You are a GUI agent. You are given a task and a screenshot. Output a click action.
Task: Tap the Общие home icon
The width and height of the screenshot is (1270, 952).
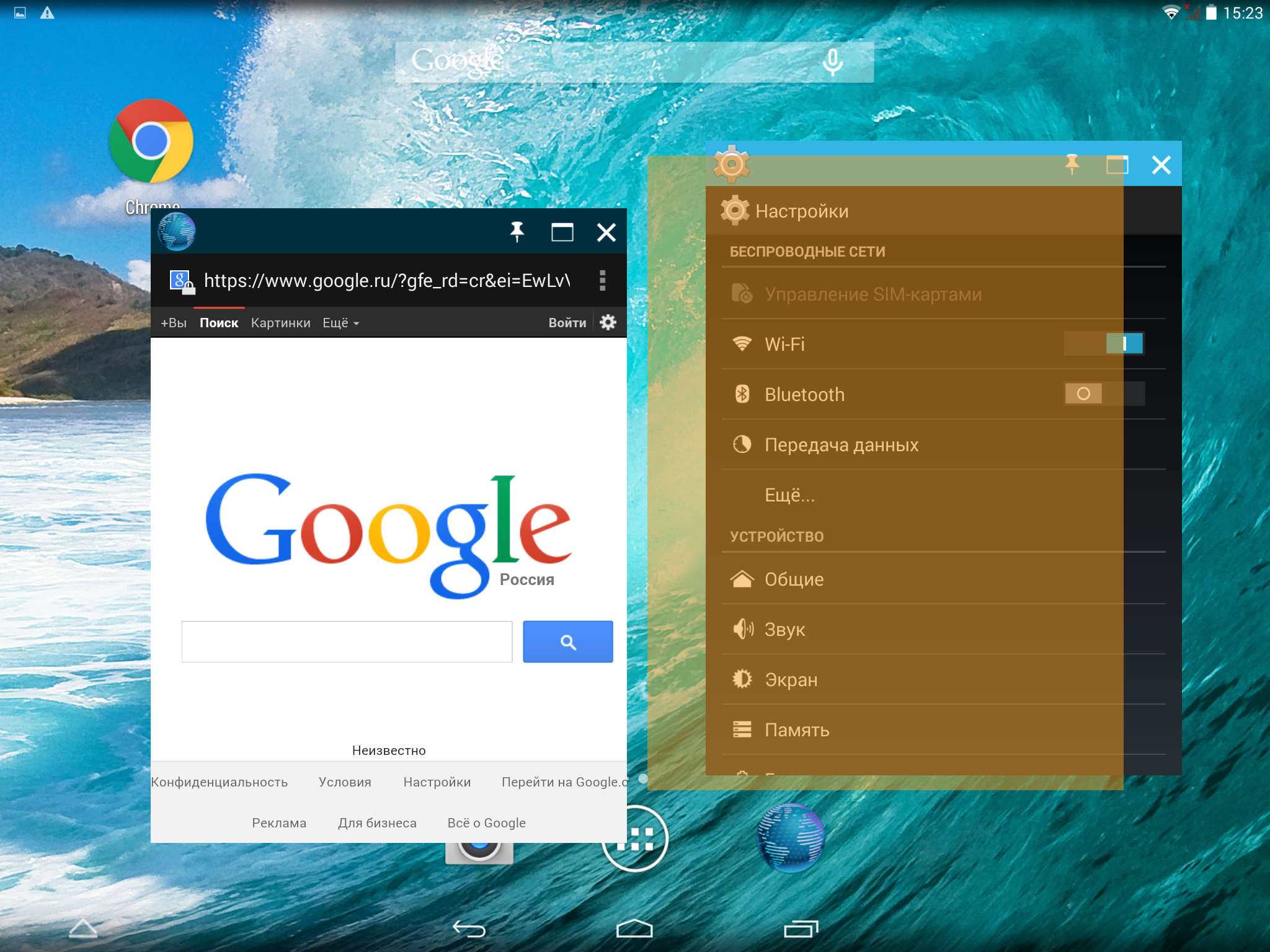(742, 579)
